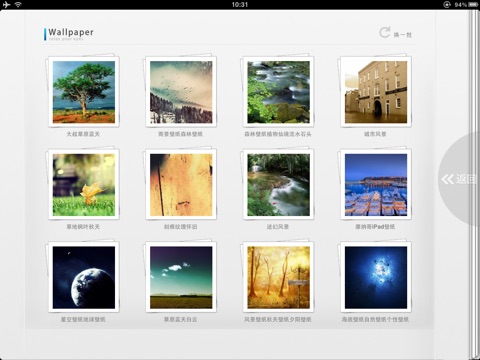Click the caption 草原蓝天白云
Viewport: 480px width, 360px height.
click(180, 319)
